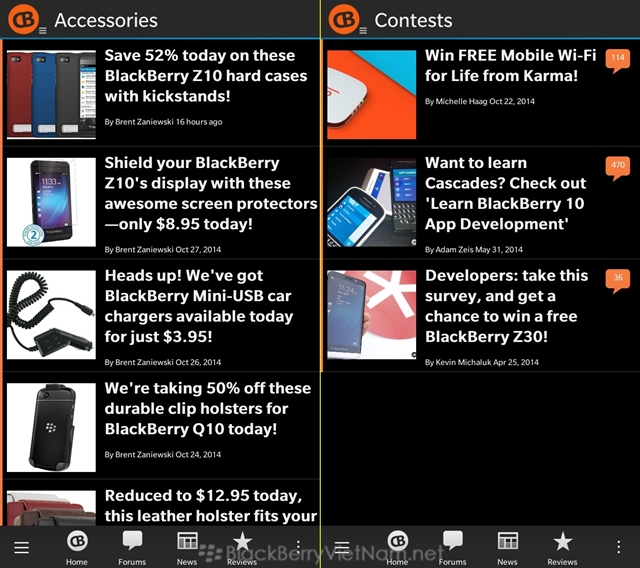Open 36 comments bubble on developer survey

(618, 281)
